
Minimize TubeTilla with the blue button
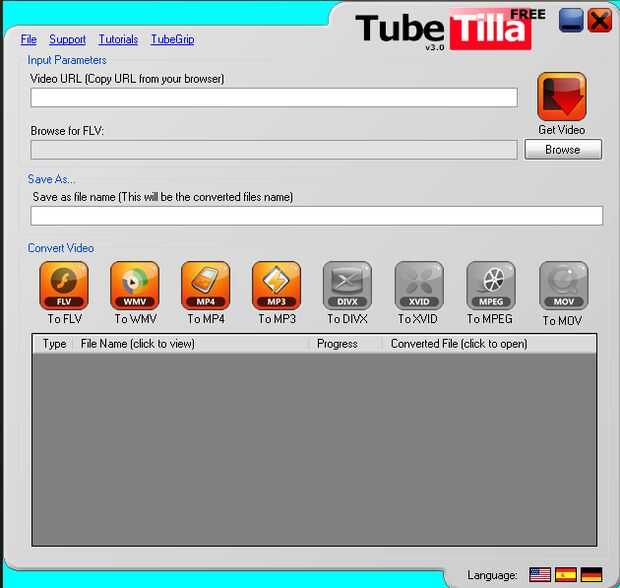click(571, 20)
